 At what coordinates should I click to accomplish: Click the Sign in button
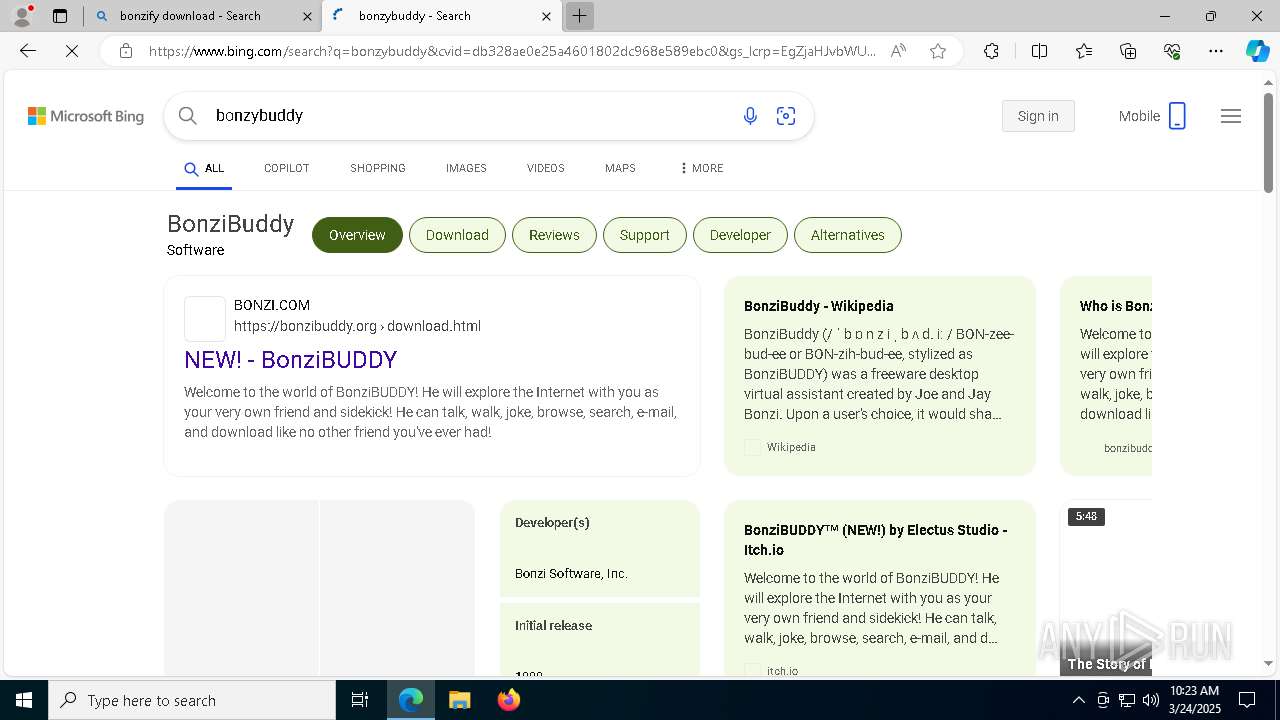pyautogui.click(x=1038, y=116)
